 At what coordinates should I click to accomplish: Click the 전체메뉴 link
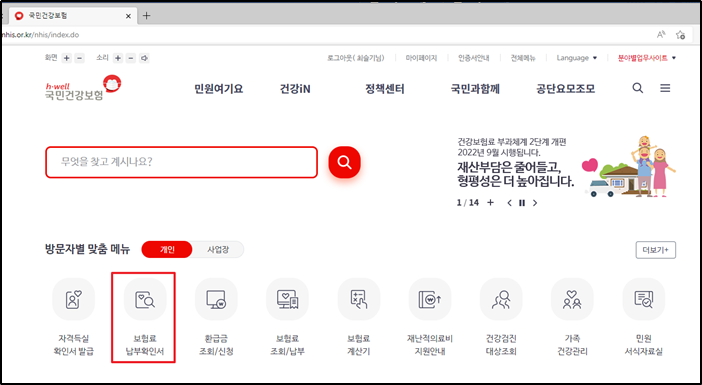(523, 58)
